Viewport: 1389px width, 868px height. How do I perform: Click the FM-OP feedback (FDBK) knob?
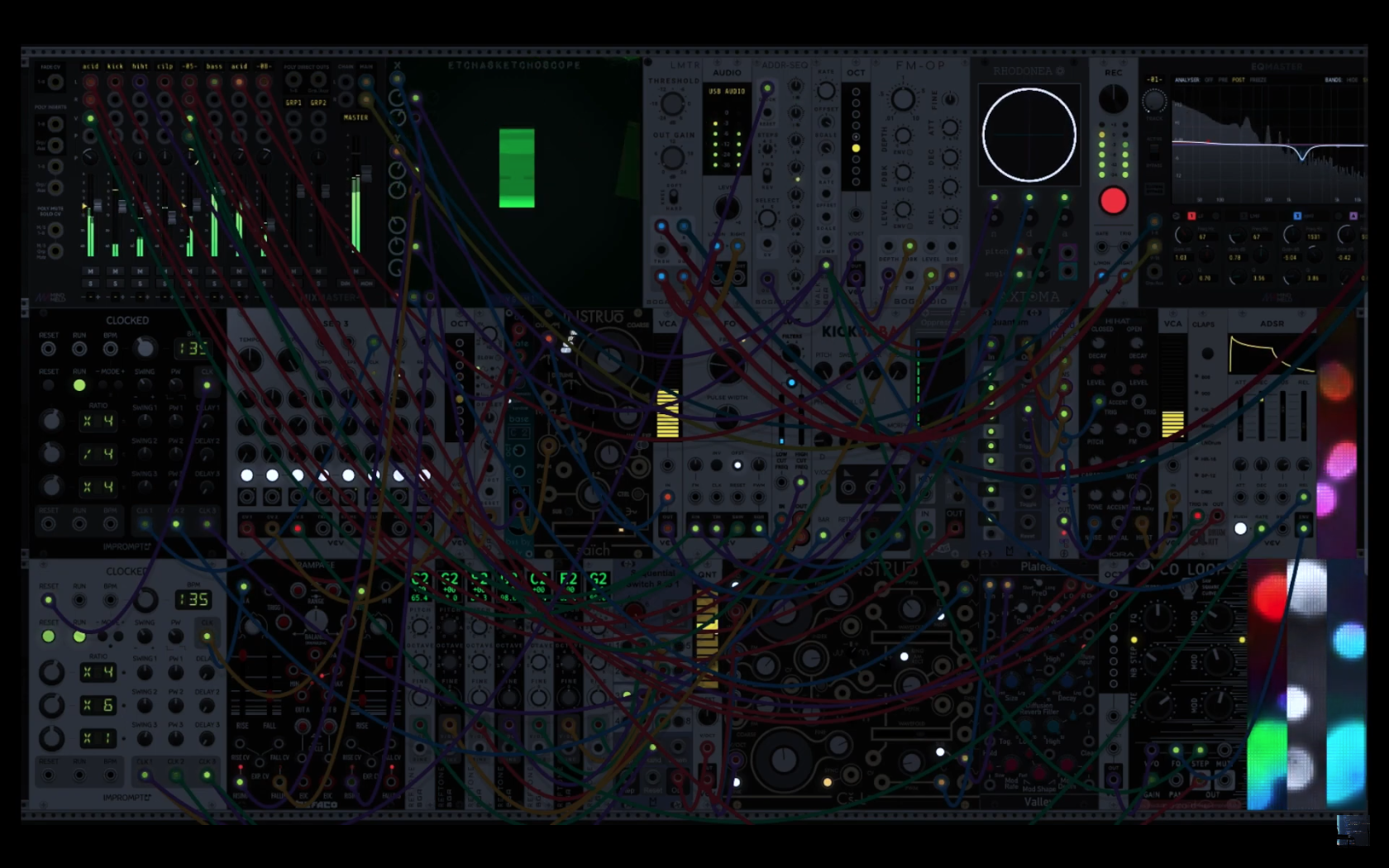(903, 173)
